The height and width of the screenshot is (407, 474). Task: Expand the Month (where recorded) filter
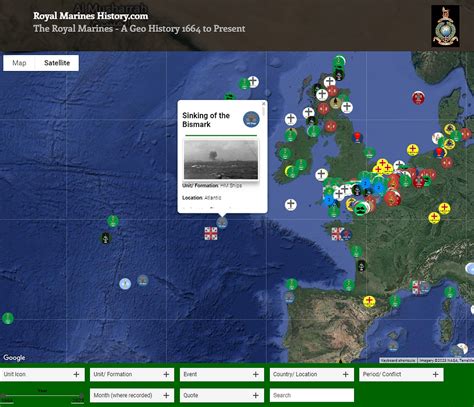132,395
